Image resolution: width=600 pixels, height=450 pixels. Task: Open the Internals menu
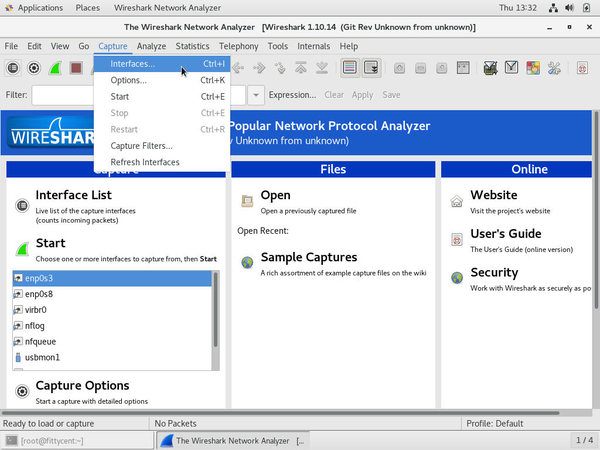coord(313,46)
